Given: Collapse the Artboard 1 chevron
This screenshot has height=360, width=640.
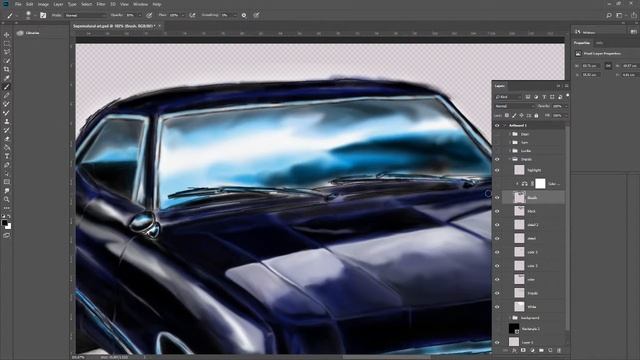Looking at the screenshot, I should [x=504, y=126].
